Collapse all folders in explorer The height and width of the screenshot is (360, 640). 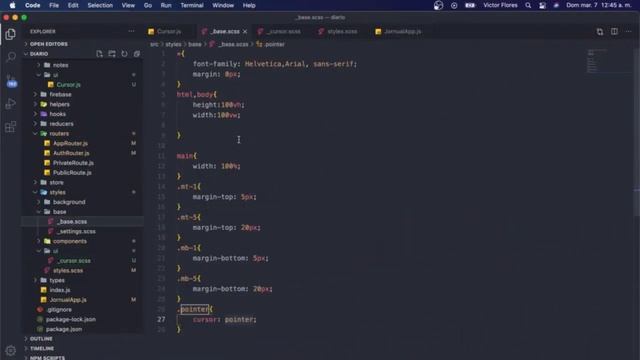click(x=137, y=54)
